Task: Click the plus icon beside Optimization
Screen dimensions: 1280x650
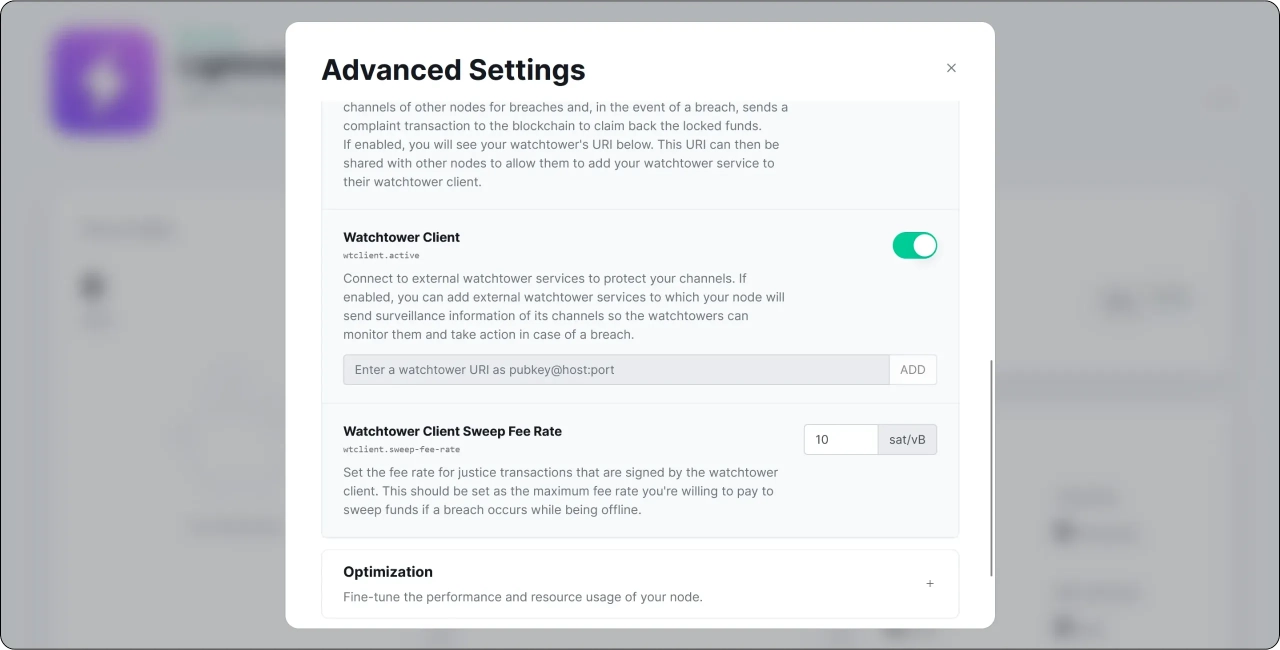Action: [930, 583]
